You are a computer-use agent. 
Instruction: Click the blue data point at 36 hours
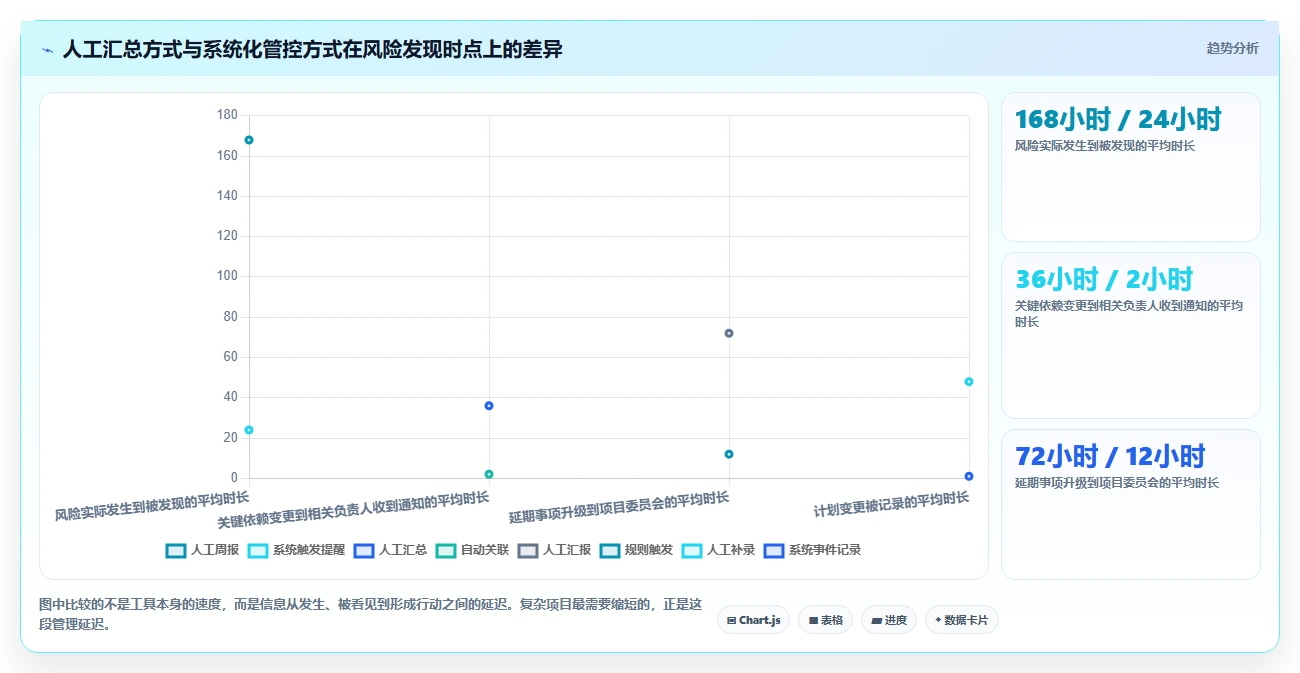click(x=489, y=406)
